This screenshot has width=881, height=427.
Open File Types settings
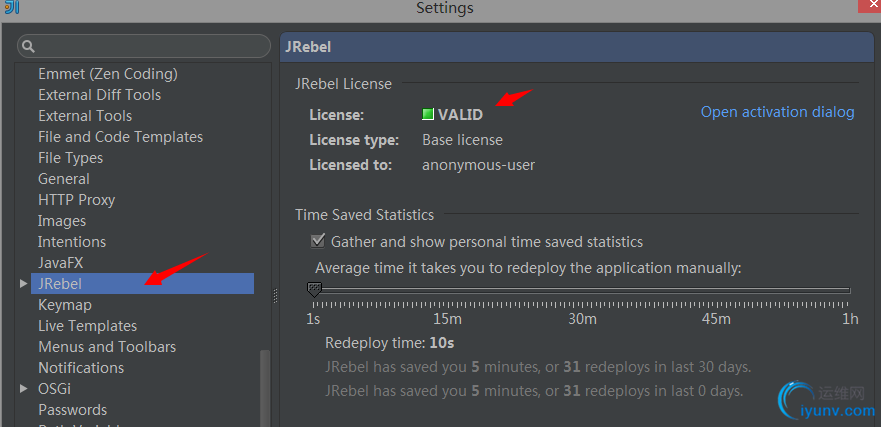(70, 158)
